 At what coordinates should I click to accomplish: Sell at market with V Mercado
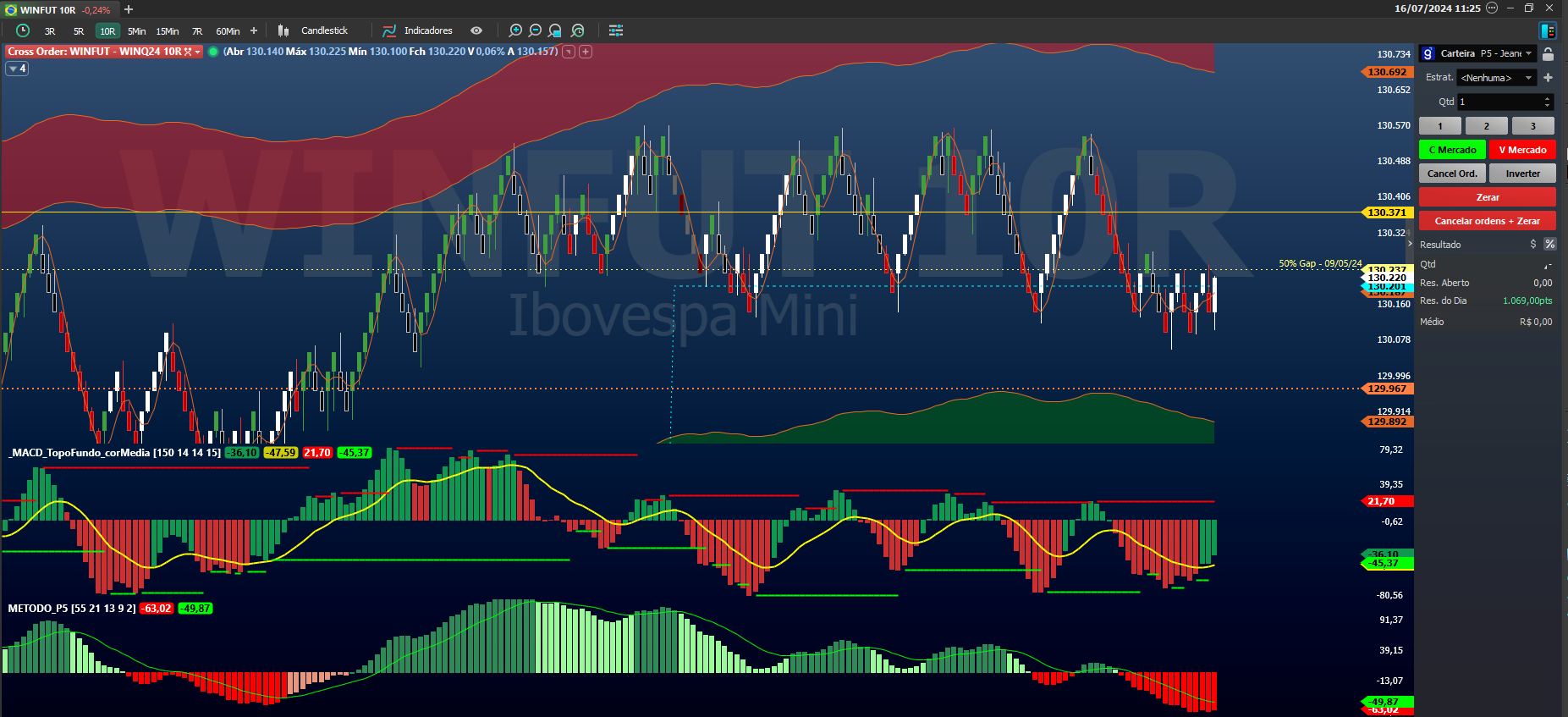[1522, 150]
